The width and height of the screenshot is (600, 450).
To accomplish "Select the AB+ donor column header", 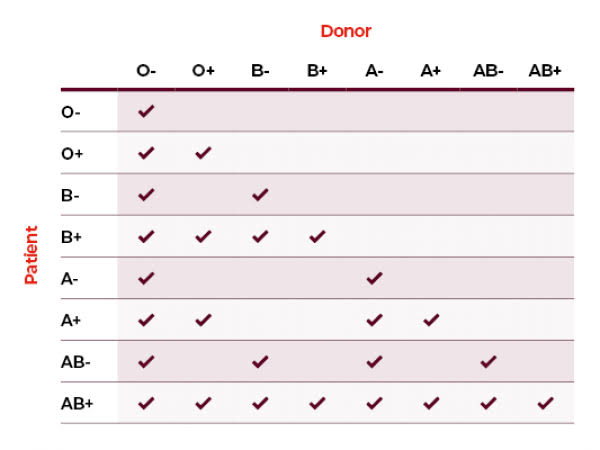I will click(x=545, y=71).
